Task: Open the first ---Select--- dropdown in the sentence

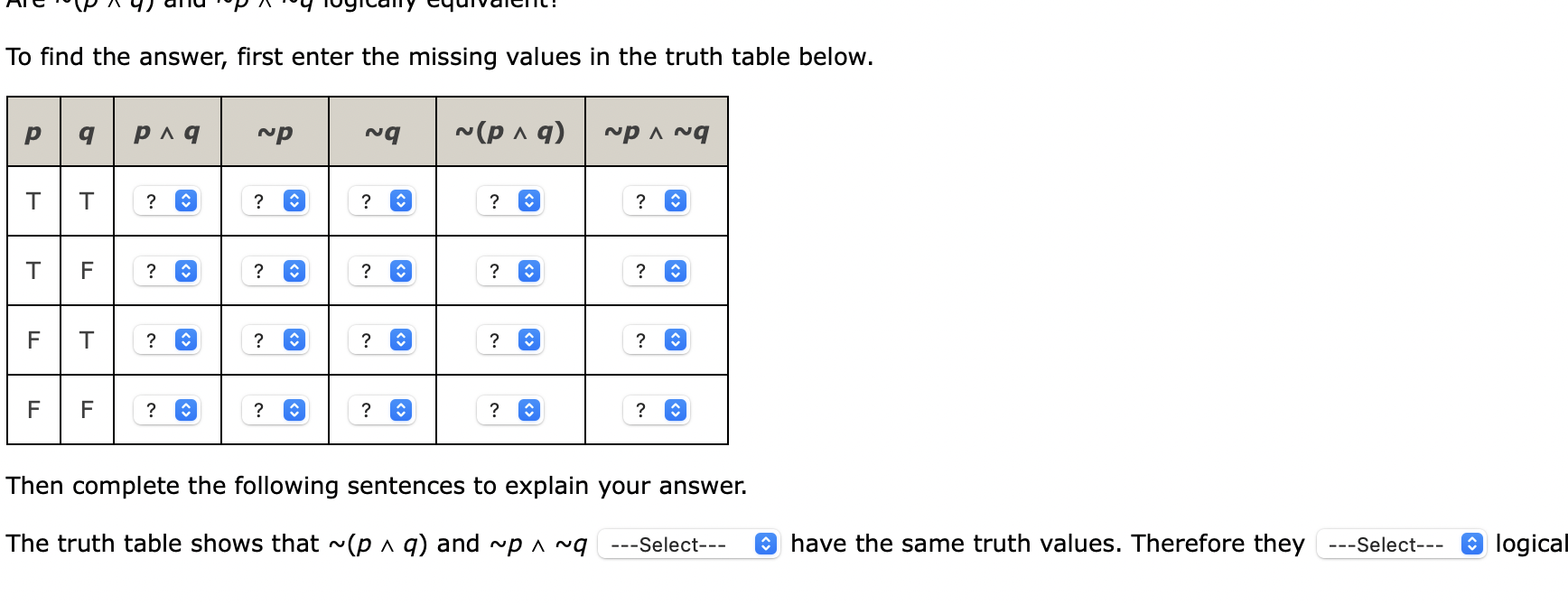Action: point(690,544)
